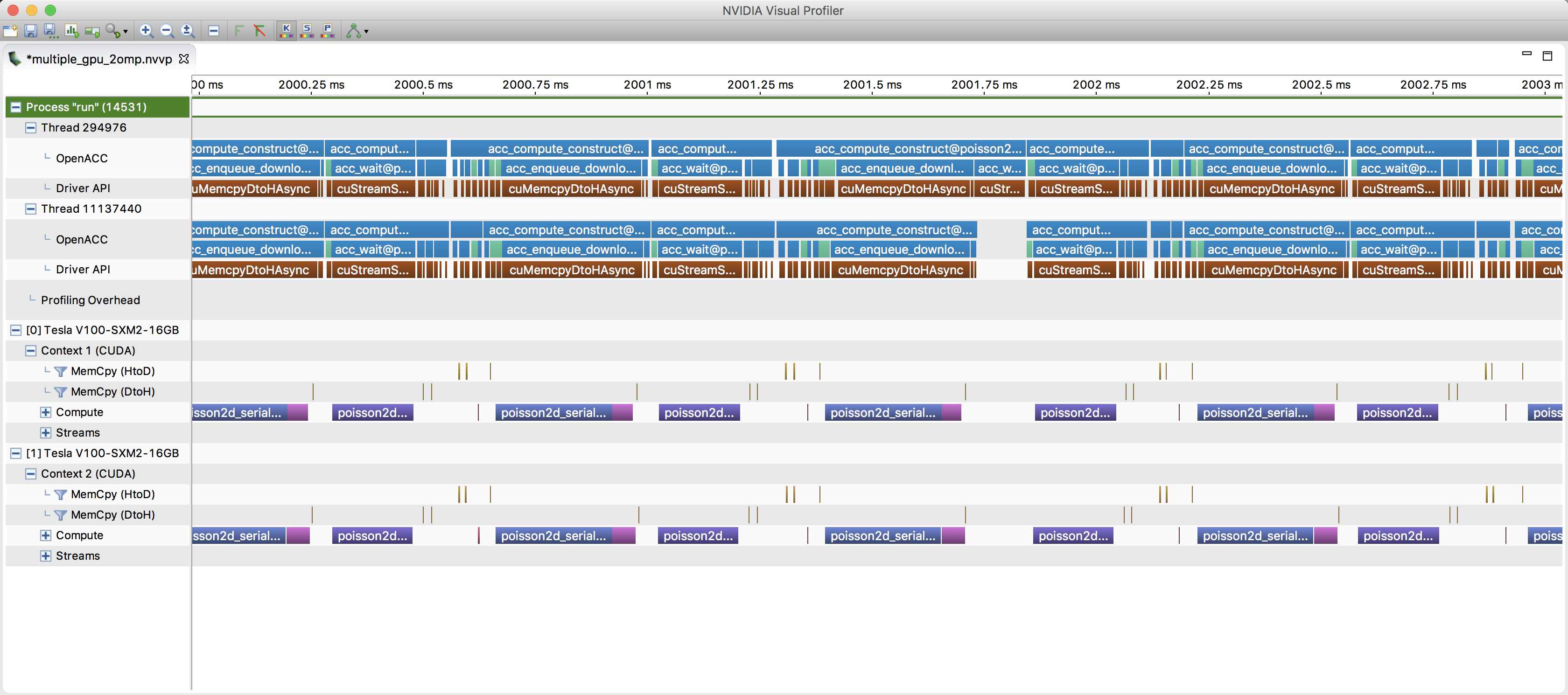
Task: Expand the Compute row under Context 1
Action: [x=46, y=412]
